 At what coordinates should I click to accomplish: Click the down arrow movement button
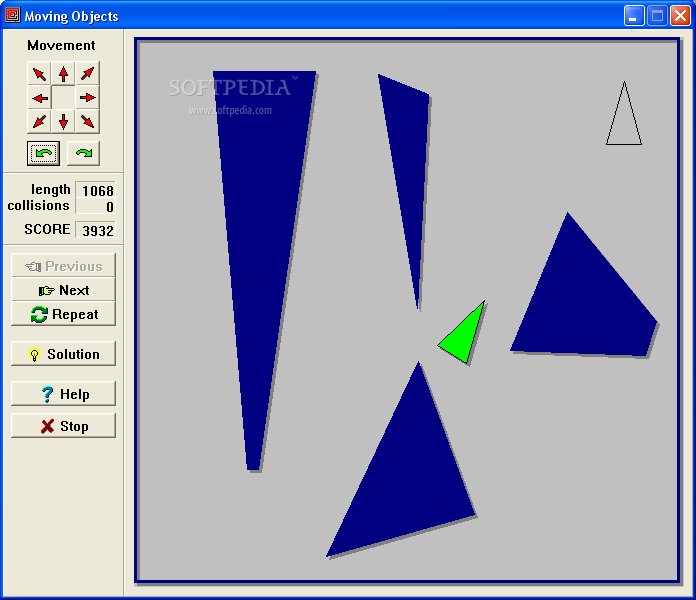click(x=63, y=121)
